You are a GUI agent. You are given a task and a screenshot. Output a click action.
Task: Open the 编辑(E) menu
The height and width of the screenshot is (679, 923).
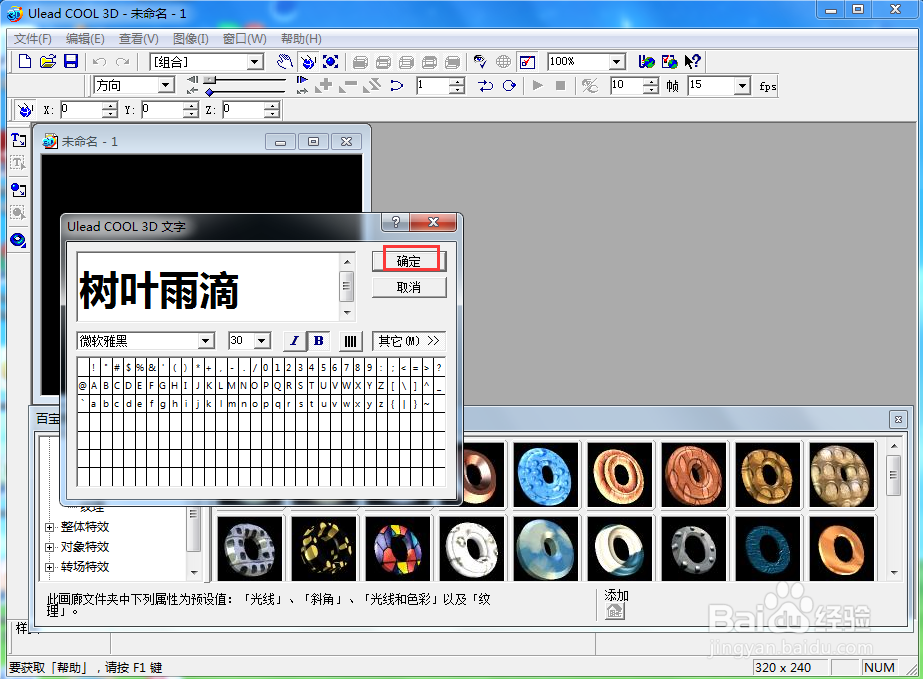85,39
